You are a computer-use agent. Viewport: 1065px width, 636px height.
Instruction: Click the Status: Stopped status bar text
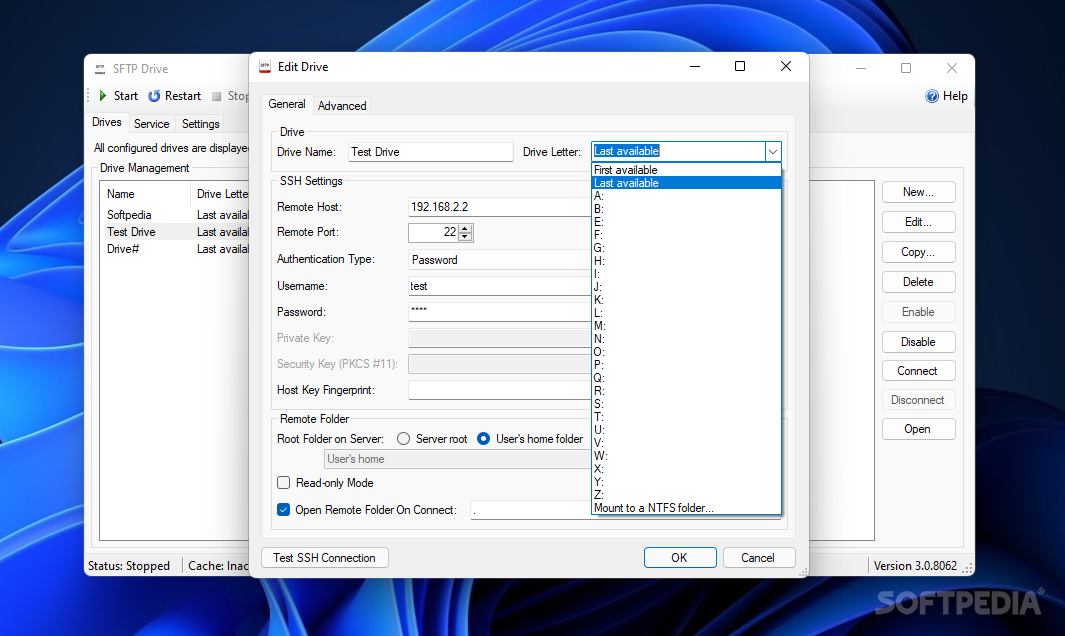129,565
